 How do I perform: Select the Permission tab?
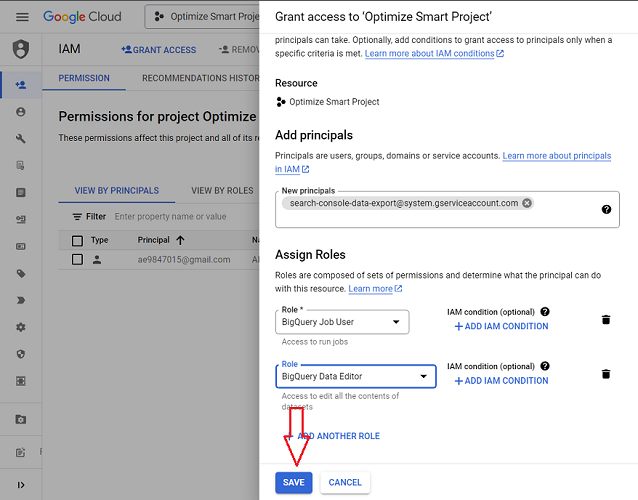tap(84, 78)
